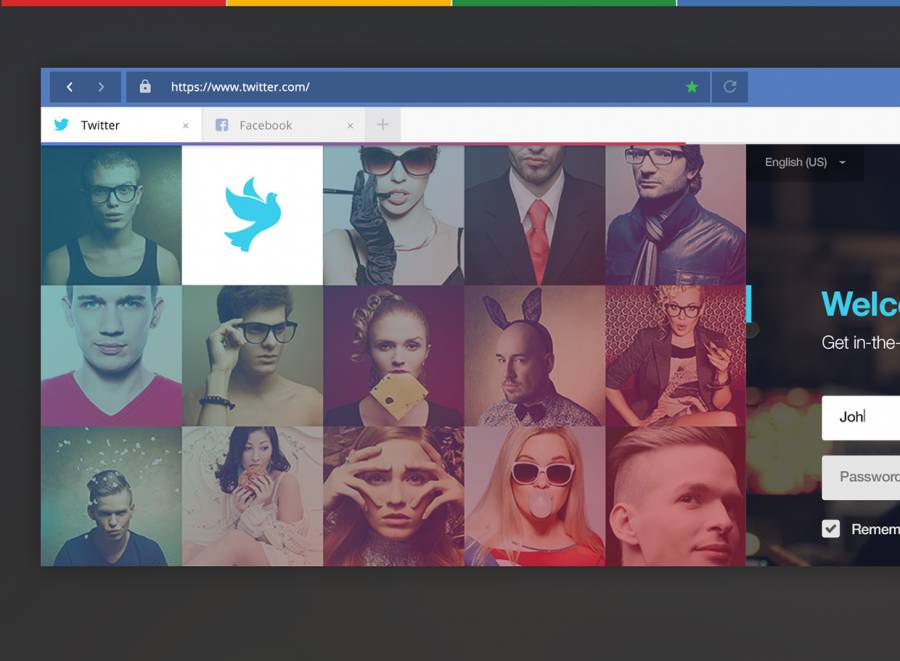Image resolution: width=900 pixels, height=661 pixels.
Task: Go forward with the right arrow button
Action: pos(101,87)
